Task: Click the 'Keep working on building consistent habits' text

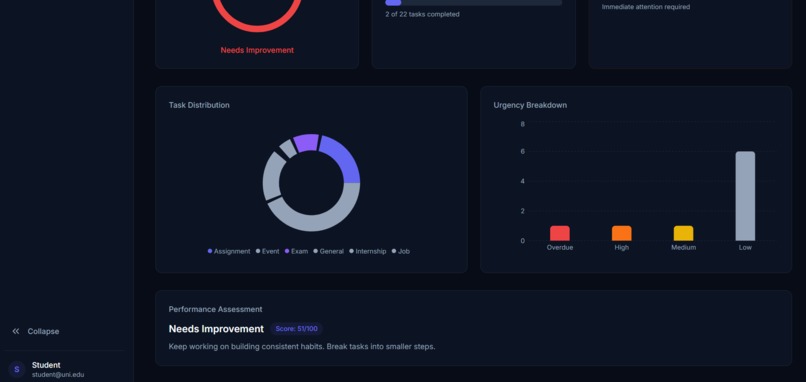Action: 302,347
